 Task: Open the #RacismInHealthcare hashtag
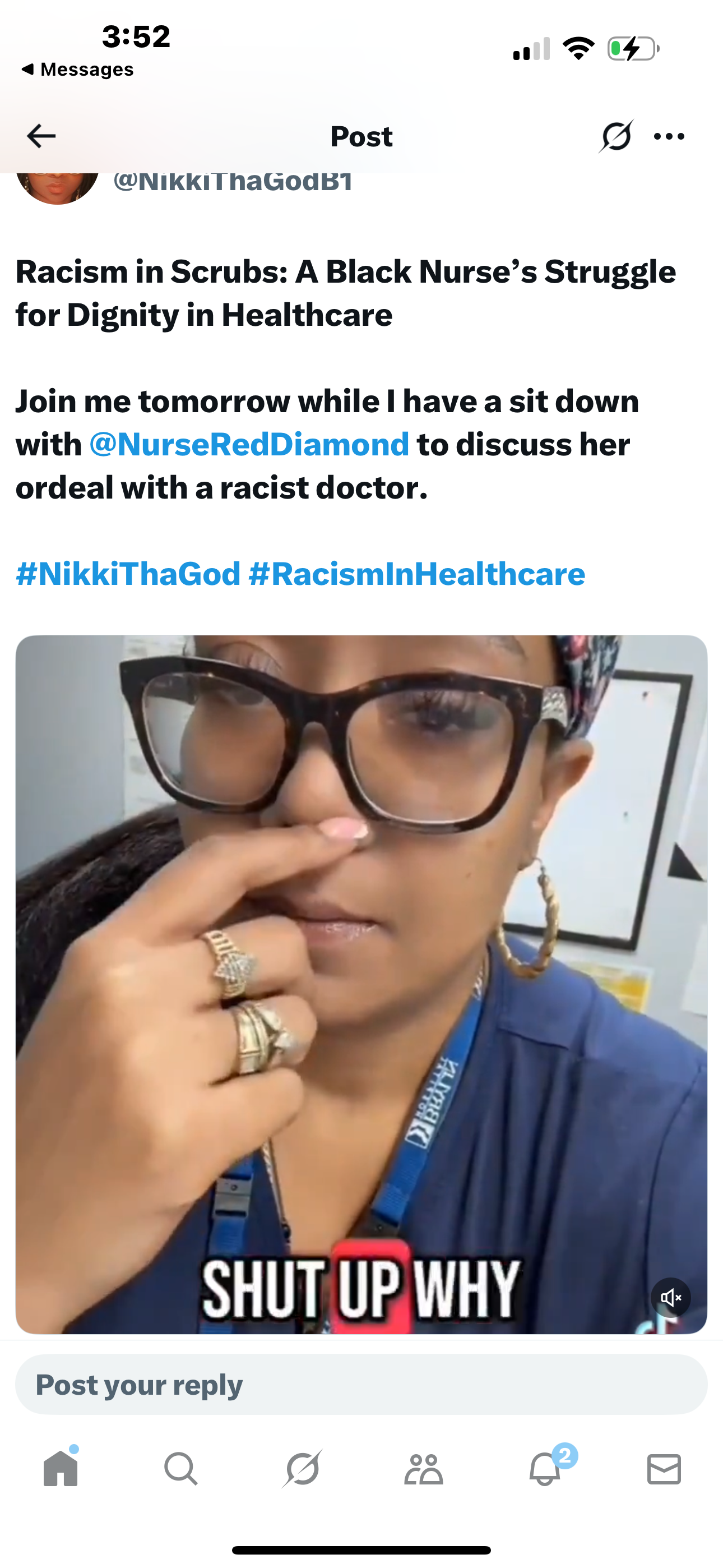point(417,574)
